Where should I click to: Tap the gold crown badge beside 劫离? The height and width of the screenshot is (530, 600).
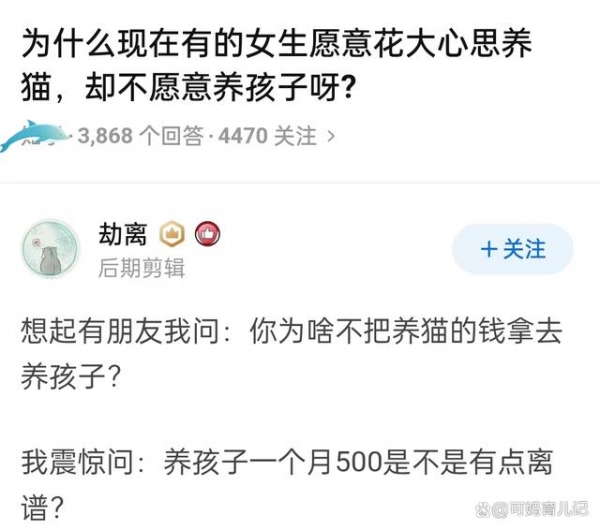click(174, 235)
